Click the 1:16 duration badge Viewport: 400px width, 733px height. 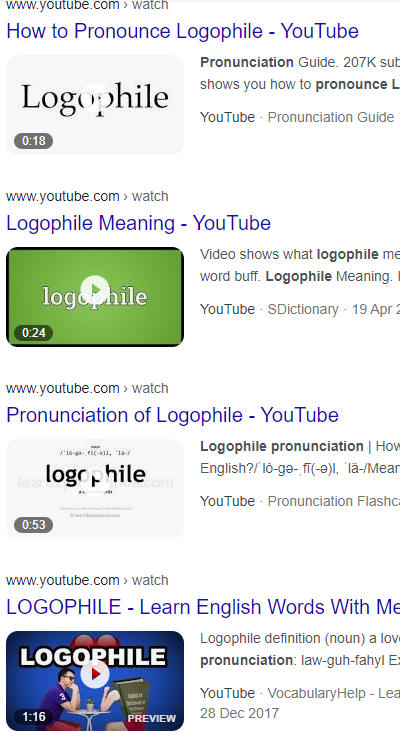click(x=34, y=717)
